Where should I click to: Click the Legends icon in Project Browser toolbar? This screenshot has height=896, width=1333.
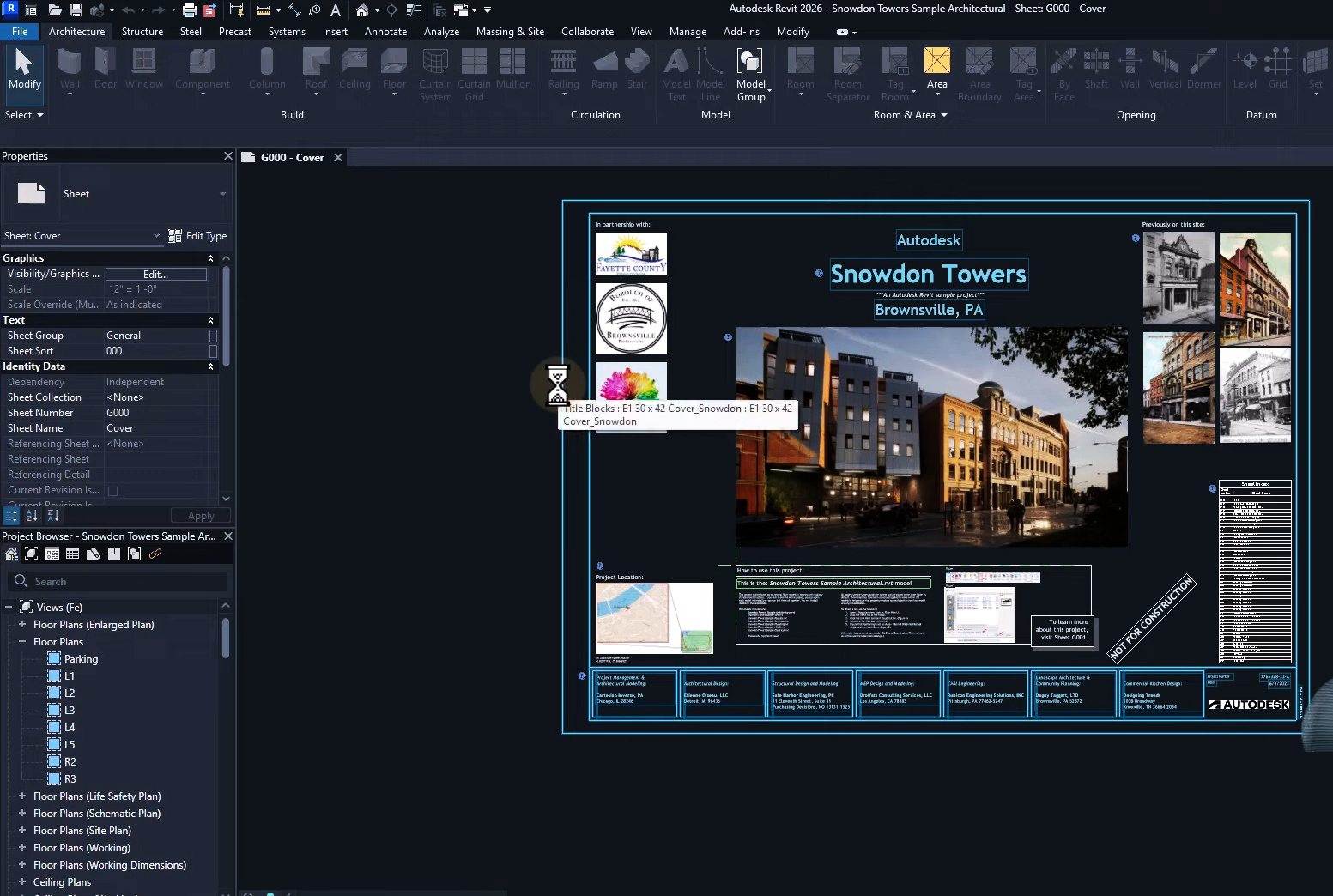pos(52,554)
